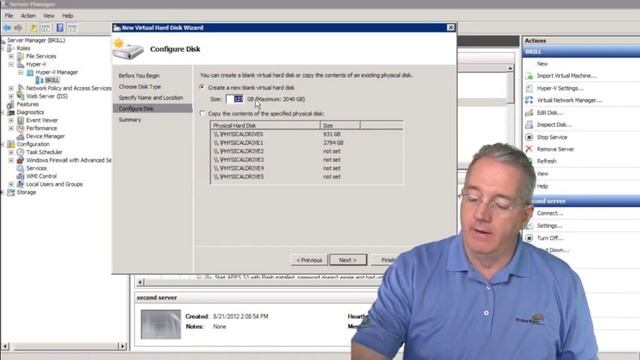The width and height of the screenshot is (640, 360).
Task: Expand the Task Scheduler node
Action: pos(11,152)
